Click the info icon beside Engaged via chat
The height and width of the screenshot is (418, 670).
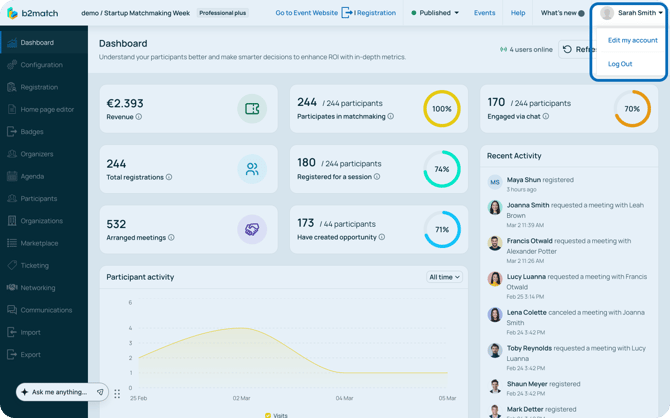click(x=546, y=117)
